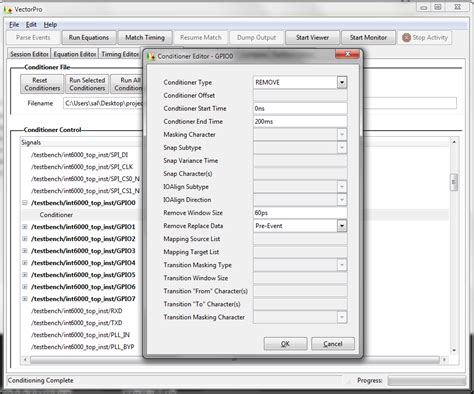Select the TXD signal row
The width and height of the screenshot is (474, 394).
tap(77, 323)
